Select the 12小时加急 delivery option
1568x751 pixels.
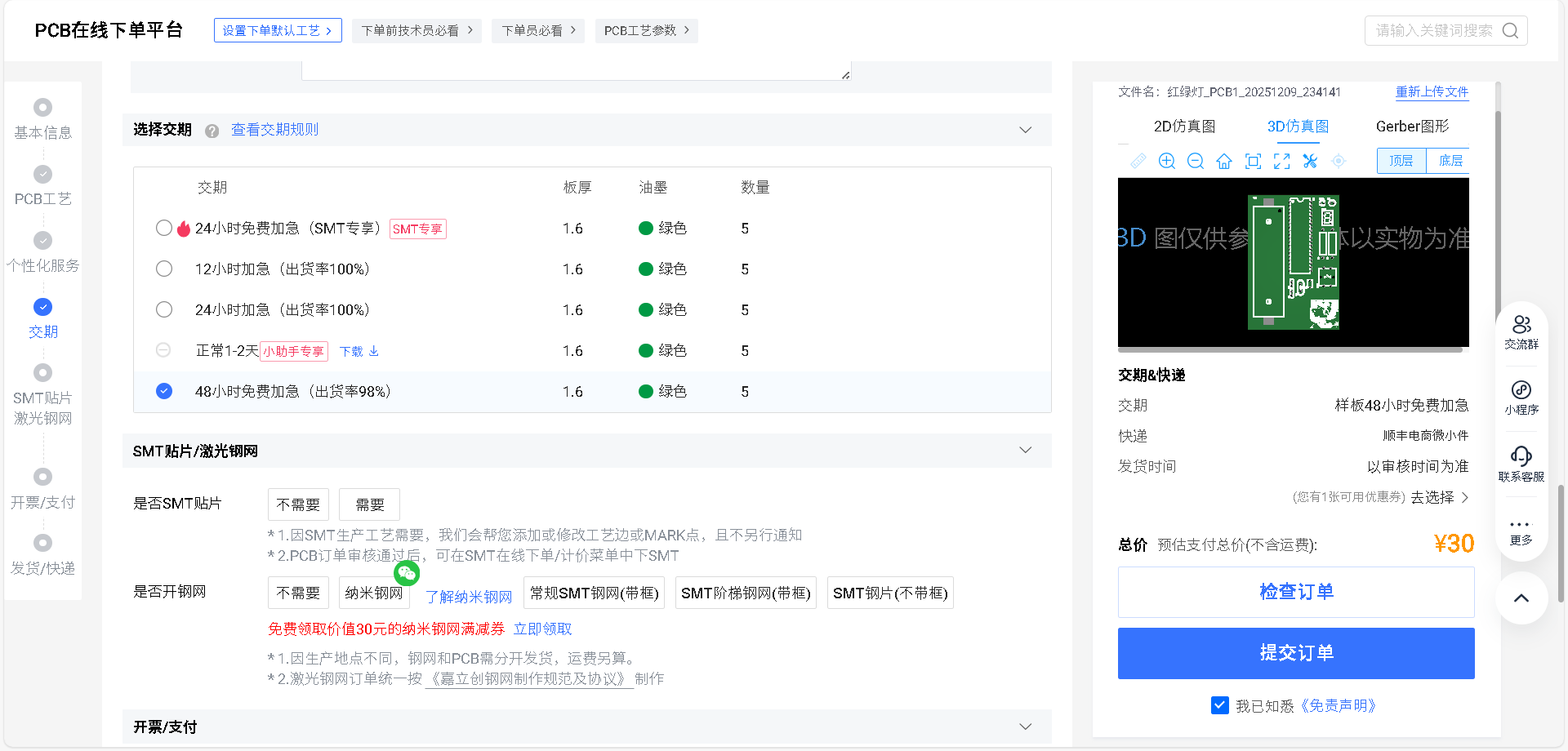point(163,269)
